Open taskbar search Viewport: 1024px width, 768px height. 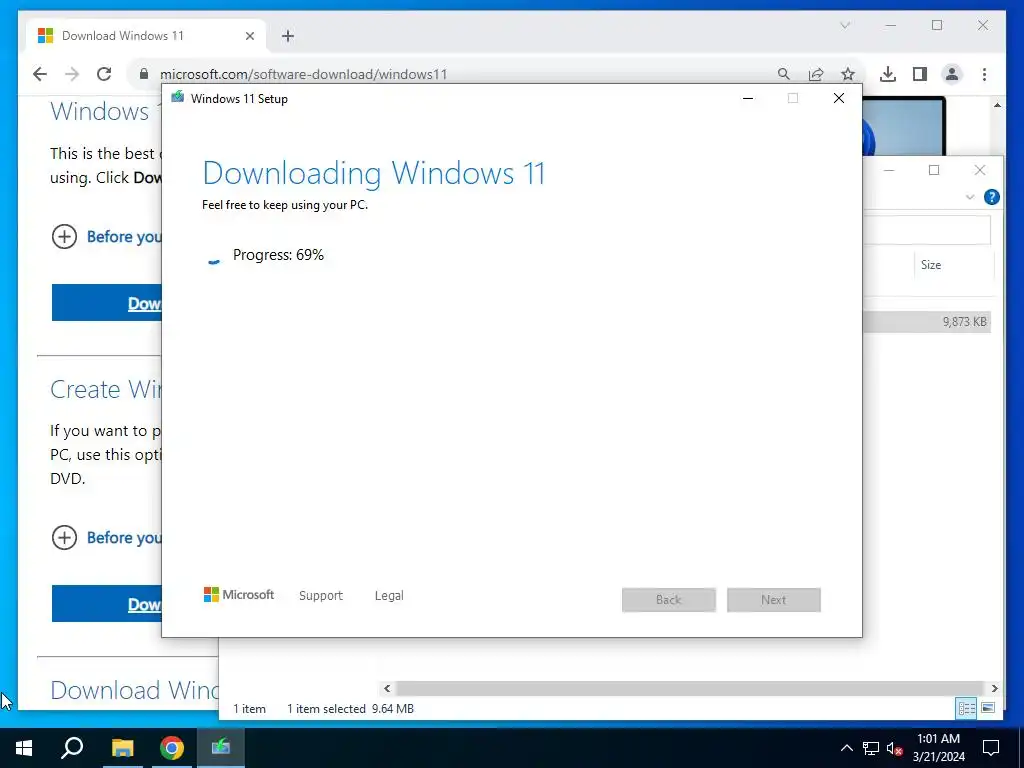(x=72, y=748)
